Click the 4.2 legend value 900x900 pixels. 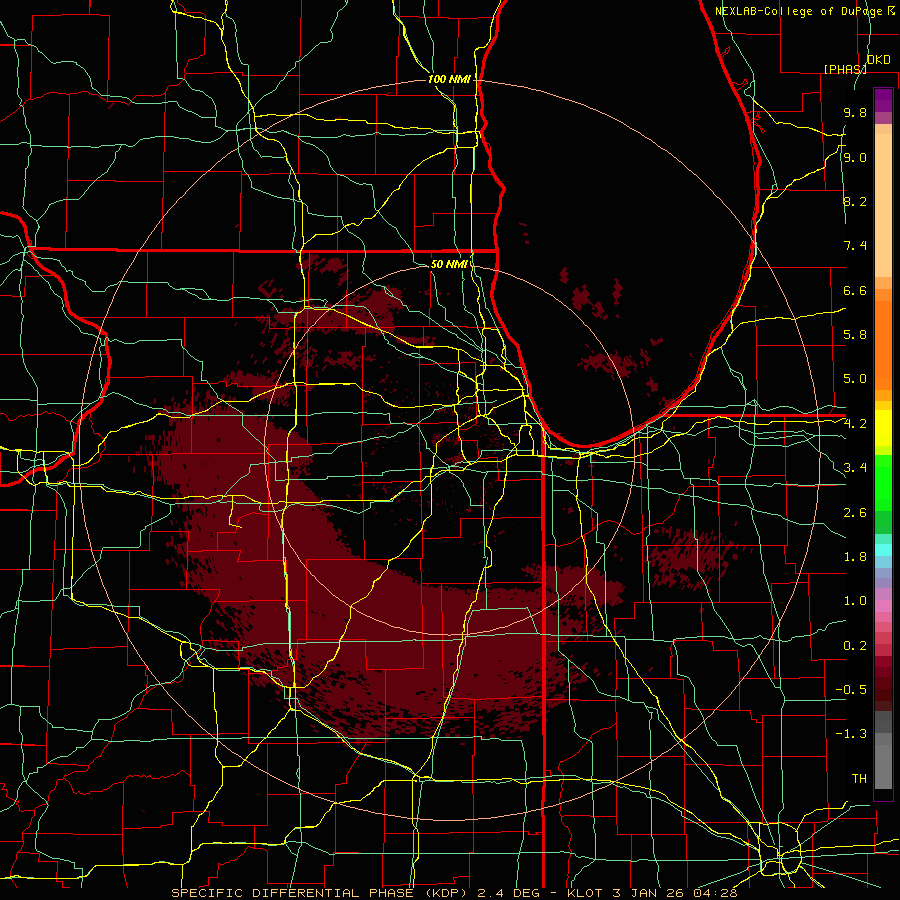pyautogui.click(x=855, y=424)
